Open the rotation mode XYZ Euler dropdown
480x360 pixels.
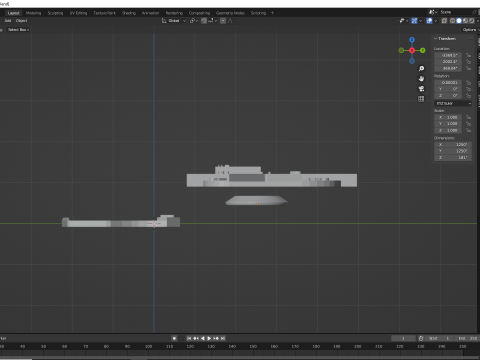pyautogui.click(x=453, y=103)
